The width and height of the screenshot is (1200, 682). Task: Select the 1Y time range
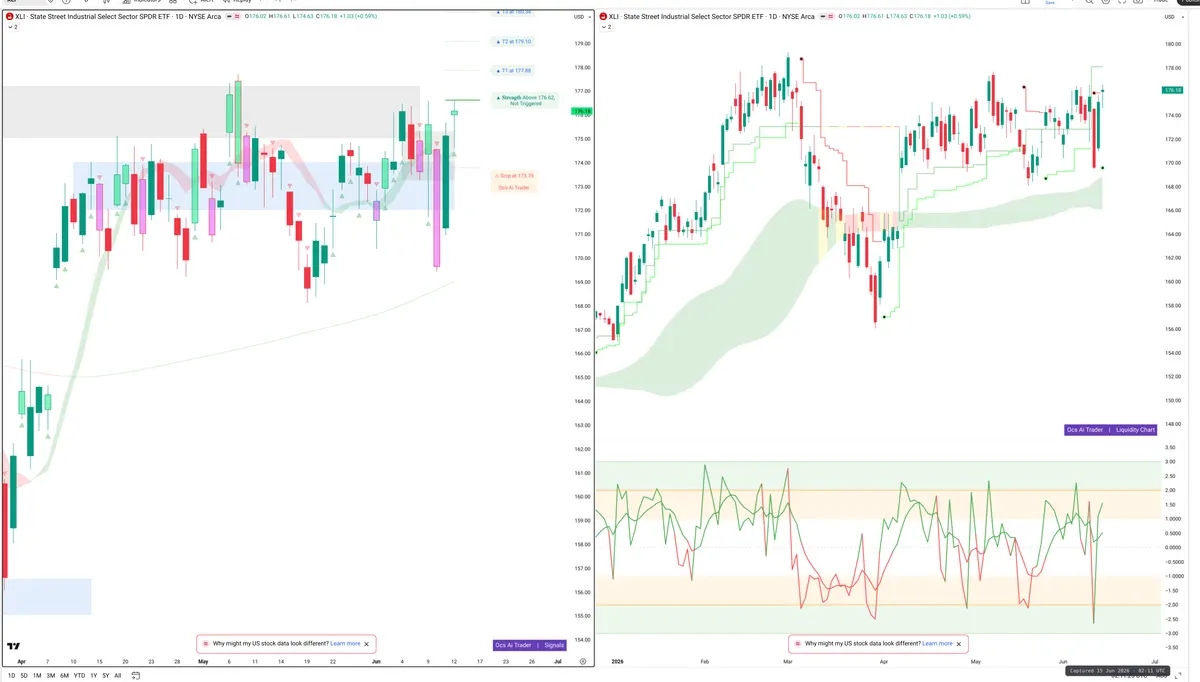point(93,676)
